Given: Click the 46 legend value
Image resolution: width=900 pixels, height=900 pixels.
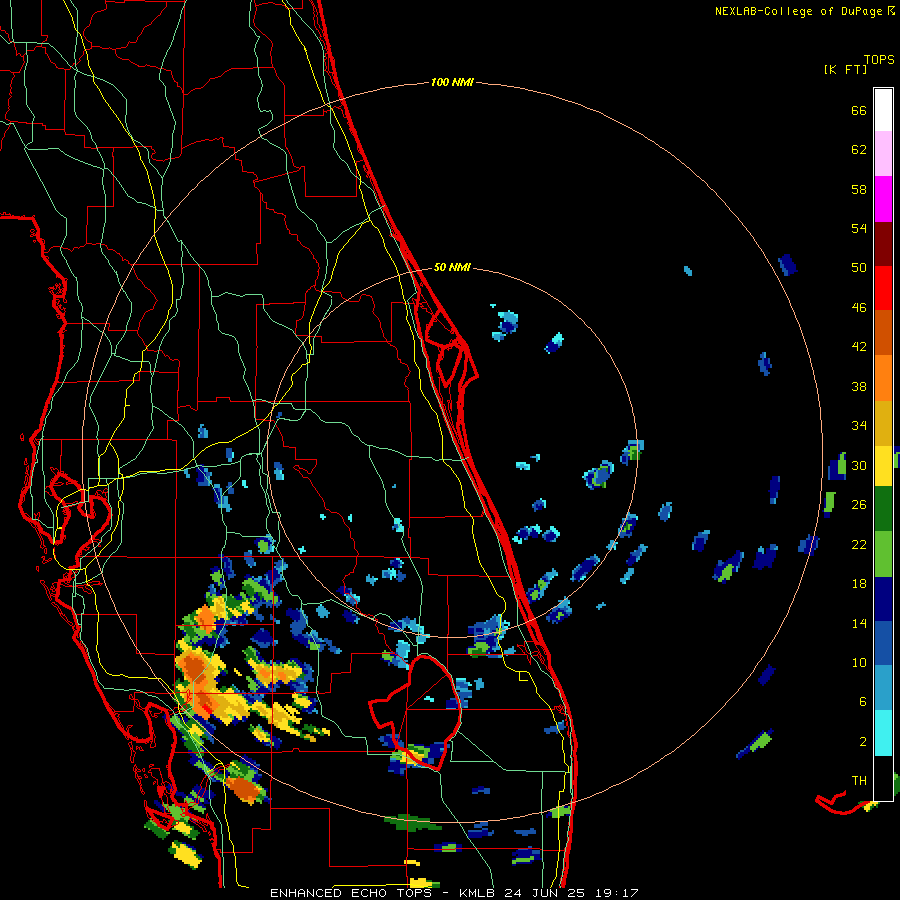Looking at the screenshot, I should click(x=859, y=308).
